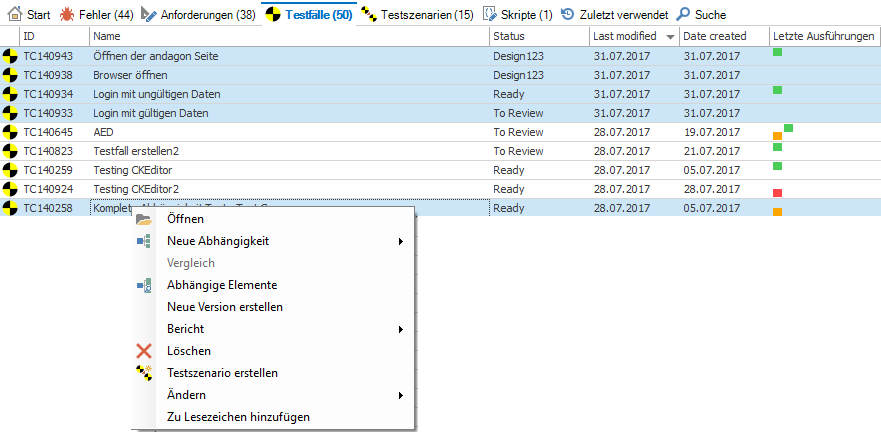Click the Testszenario erstellen icon
The height and width of the screenshot is (432, 881).
144,373
